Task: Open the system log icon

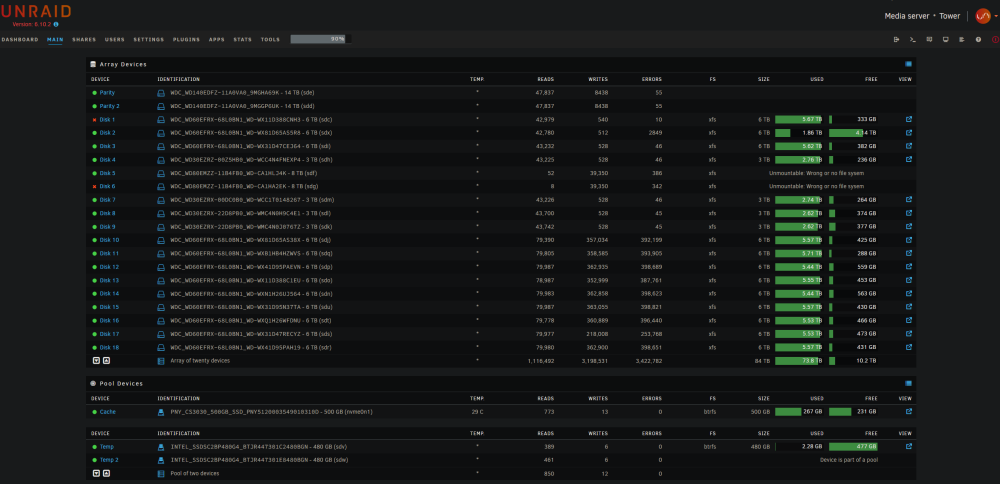Action: point(962,40)
